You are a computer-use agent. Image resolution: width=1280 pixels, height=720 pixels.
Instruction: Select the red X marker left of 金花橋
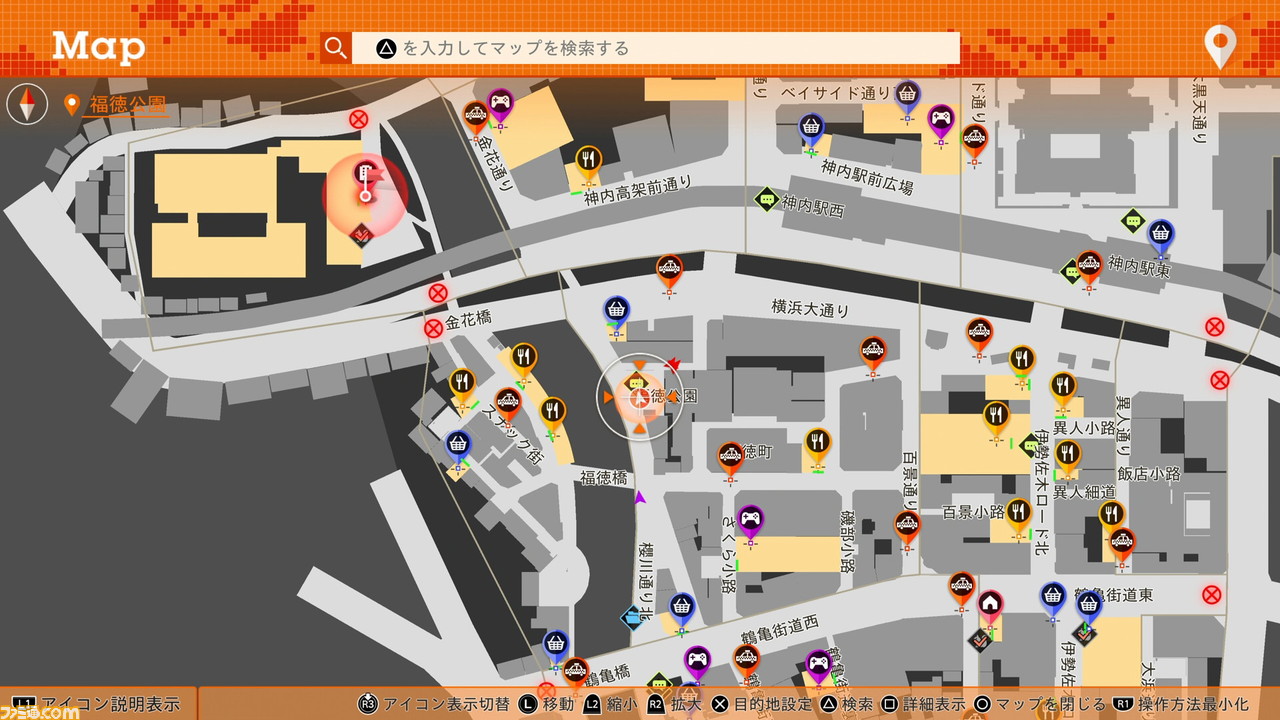(x=433, y=328)
